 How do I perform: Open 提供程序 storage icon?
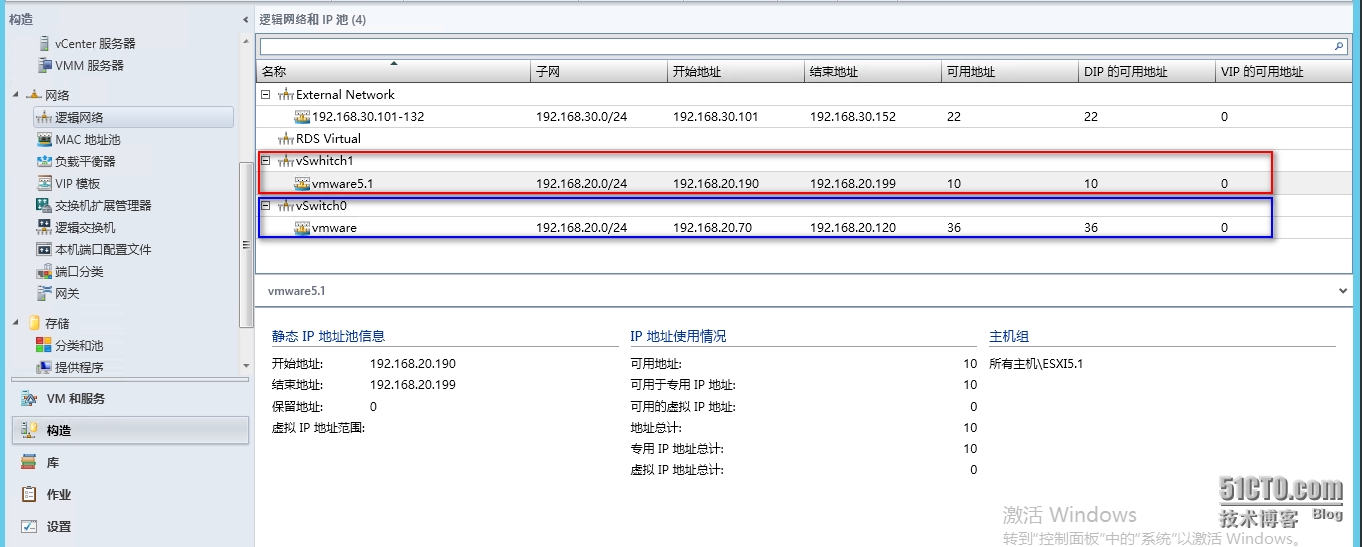click(x=44, y=367)
